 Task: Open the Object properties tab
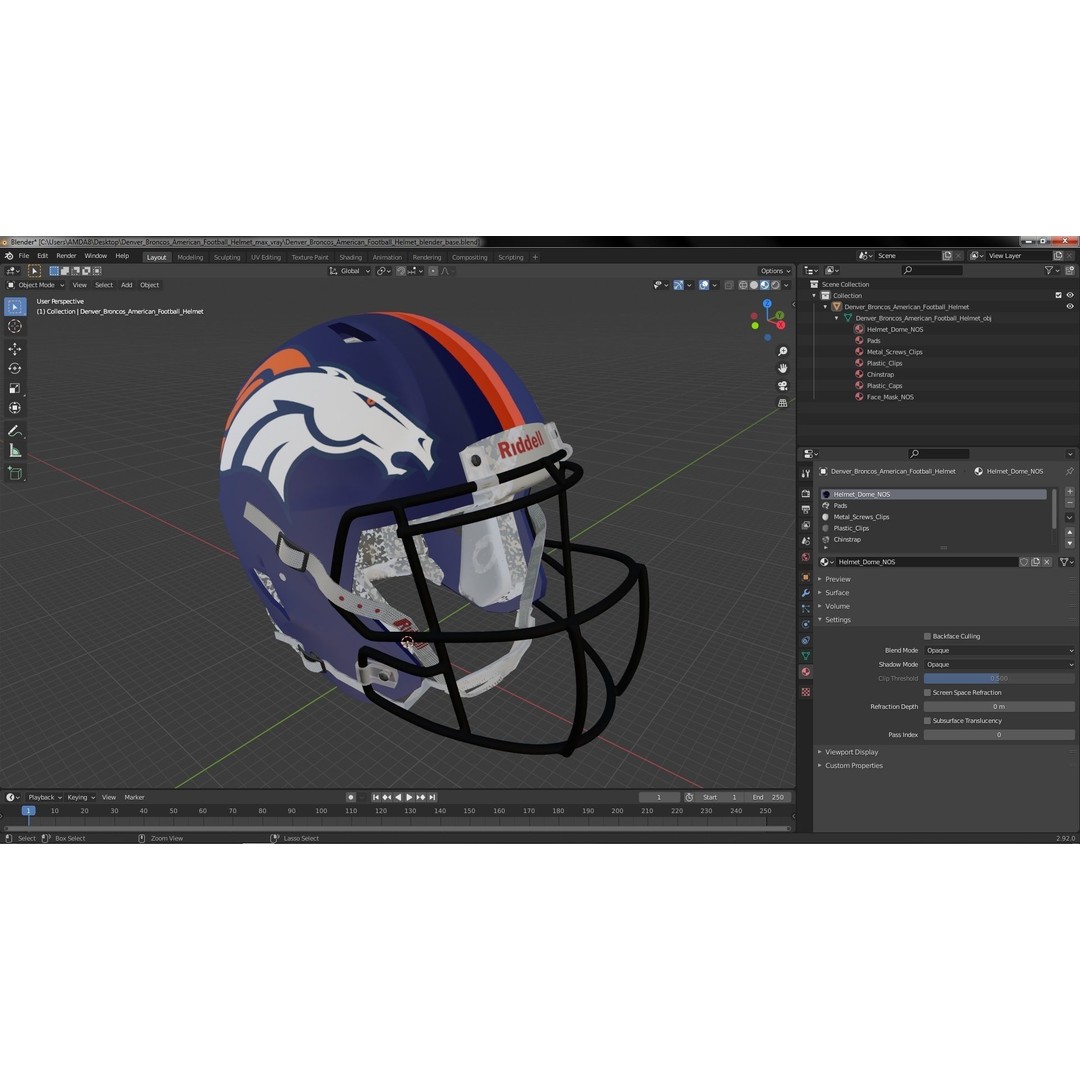806,577
